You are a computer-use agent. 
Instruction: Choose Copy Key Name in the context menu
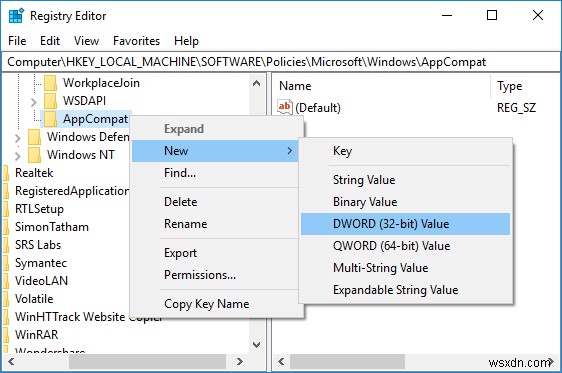(x=215, y=304)
